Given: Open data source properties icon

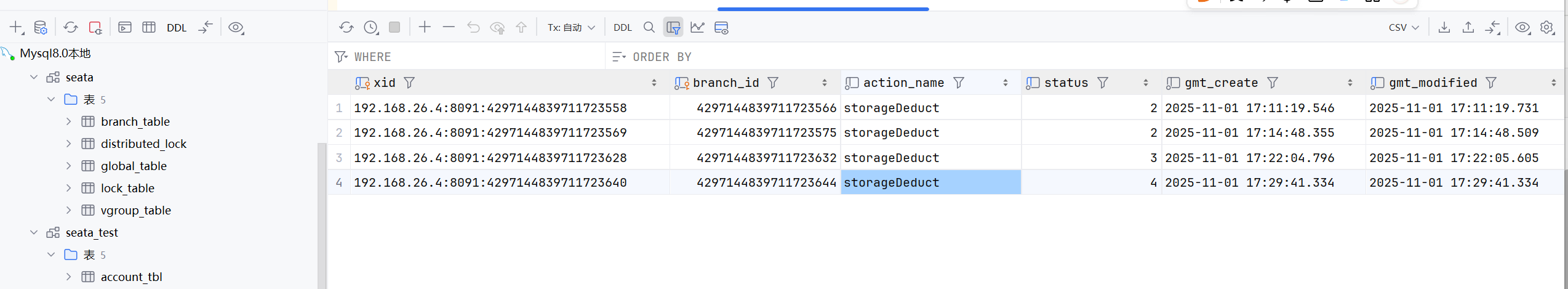Looking at the screenshot, I should pyautogui.click(x=41, y=28).
